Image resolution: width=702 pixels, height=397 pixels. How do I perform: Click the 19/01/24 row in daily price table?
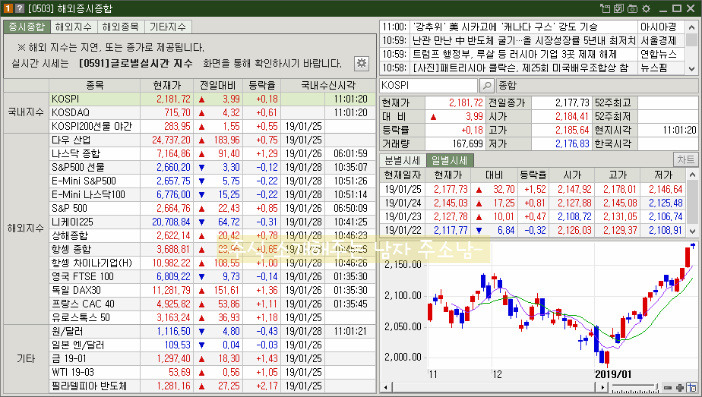coord(533,203)
